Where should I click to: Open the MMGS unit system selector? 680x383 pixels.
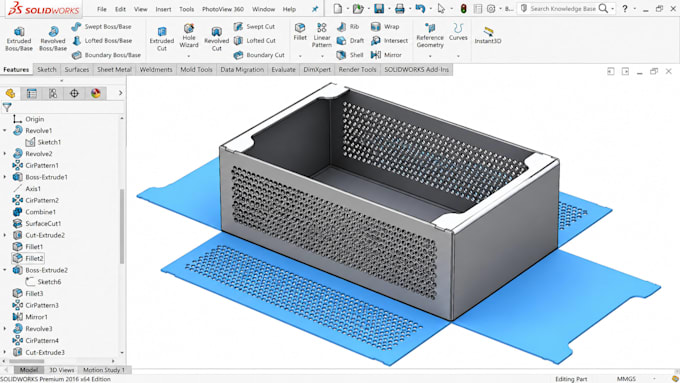coord(626,379)
